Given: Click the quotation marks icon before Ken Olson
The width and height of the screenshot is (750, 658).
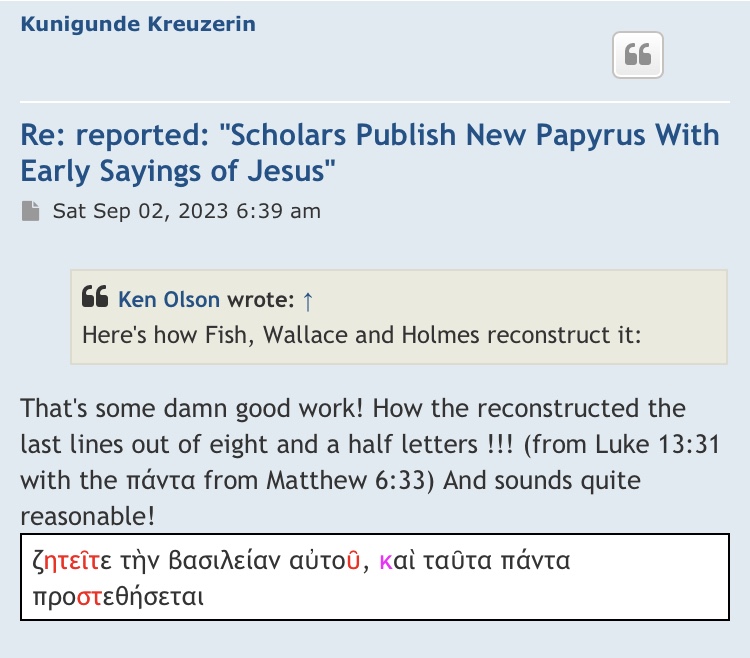Looking at the screenshot, I should (x=94, y=297).
